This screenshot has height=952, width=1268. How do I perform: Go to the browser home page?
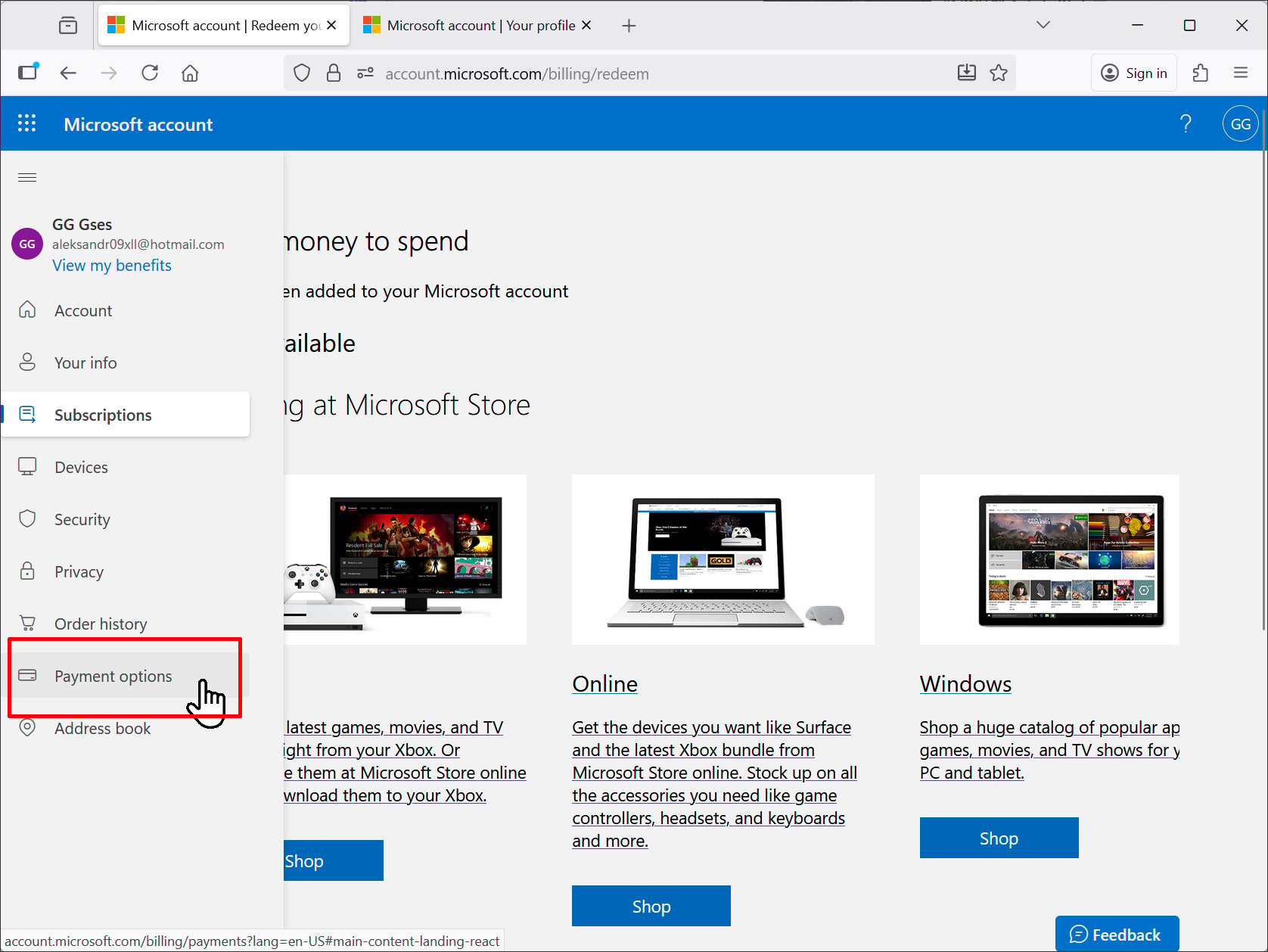190,73
